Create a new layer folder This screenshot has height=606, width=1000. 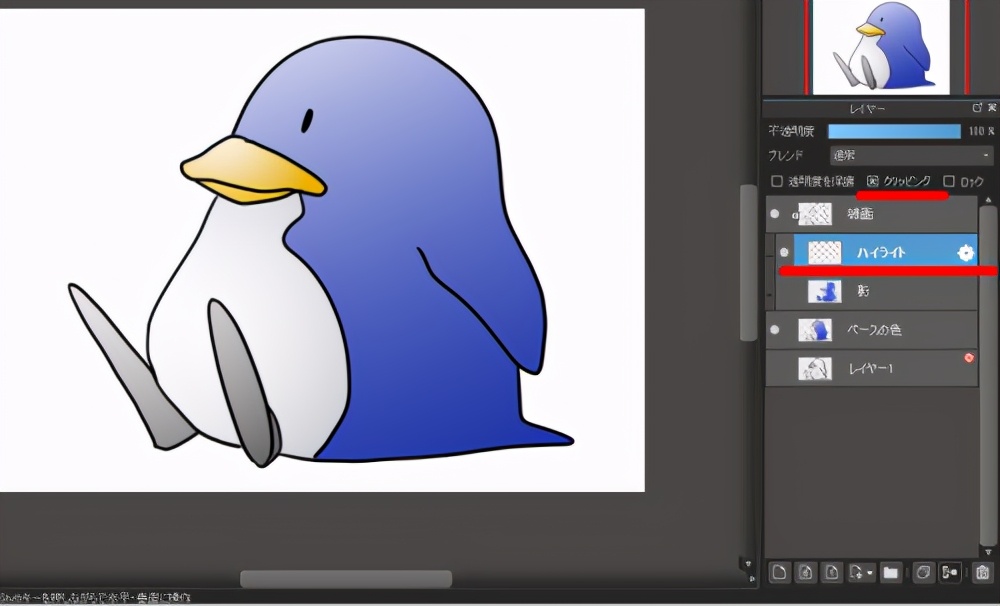[x=890, y=572]
